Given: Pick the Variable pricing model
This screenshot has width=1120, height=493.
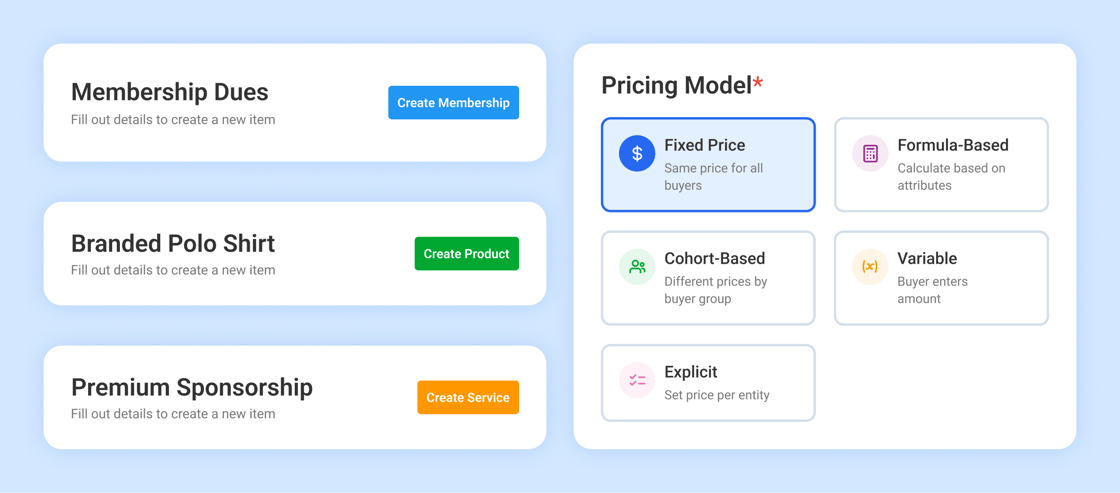Looking at the screenshot, I should (x=941, y=278).
